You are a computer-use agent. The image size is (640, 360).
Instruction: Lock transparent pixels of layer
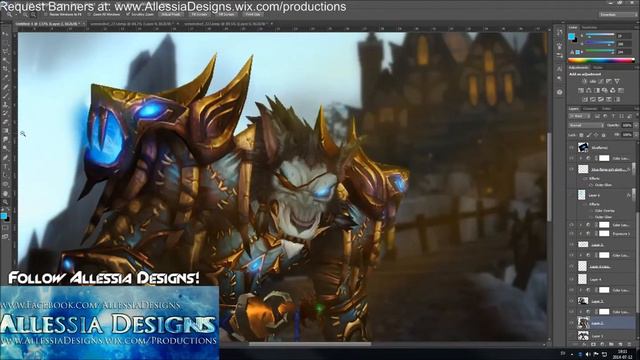point(582,135)
